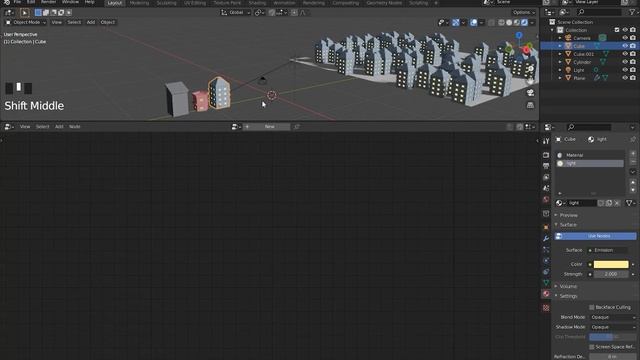Viewport: 640px width, 360px height.
Task: Select the Cylinder row in outliner
Action: click(x=582, y=62)
